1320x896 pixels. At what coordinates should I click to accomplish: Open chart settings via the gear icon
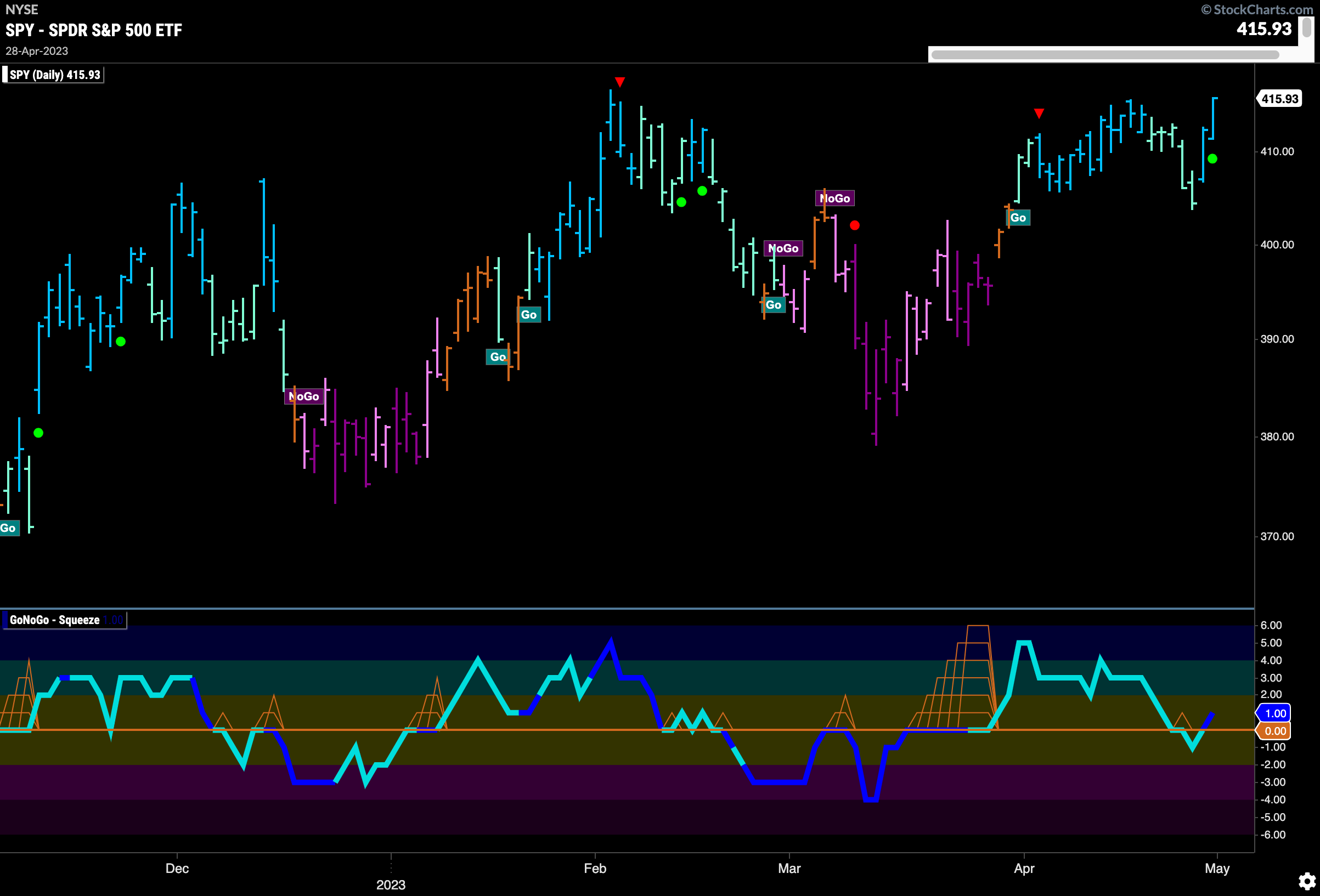(1307, 881)
